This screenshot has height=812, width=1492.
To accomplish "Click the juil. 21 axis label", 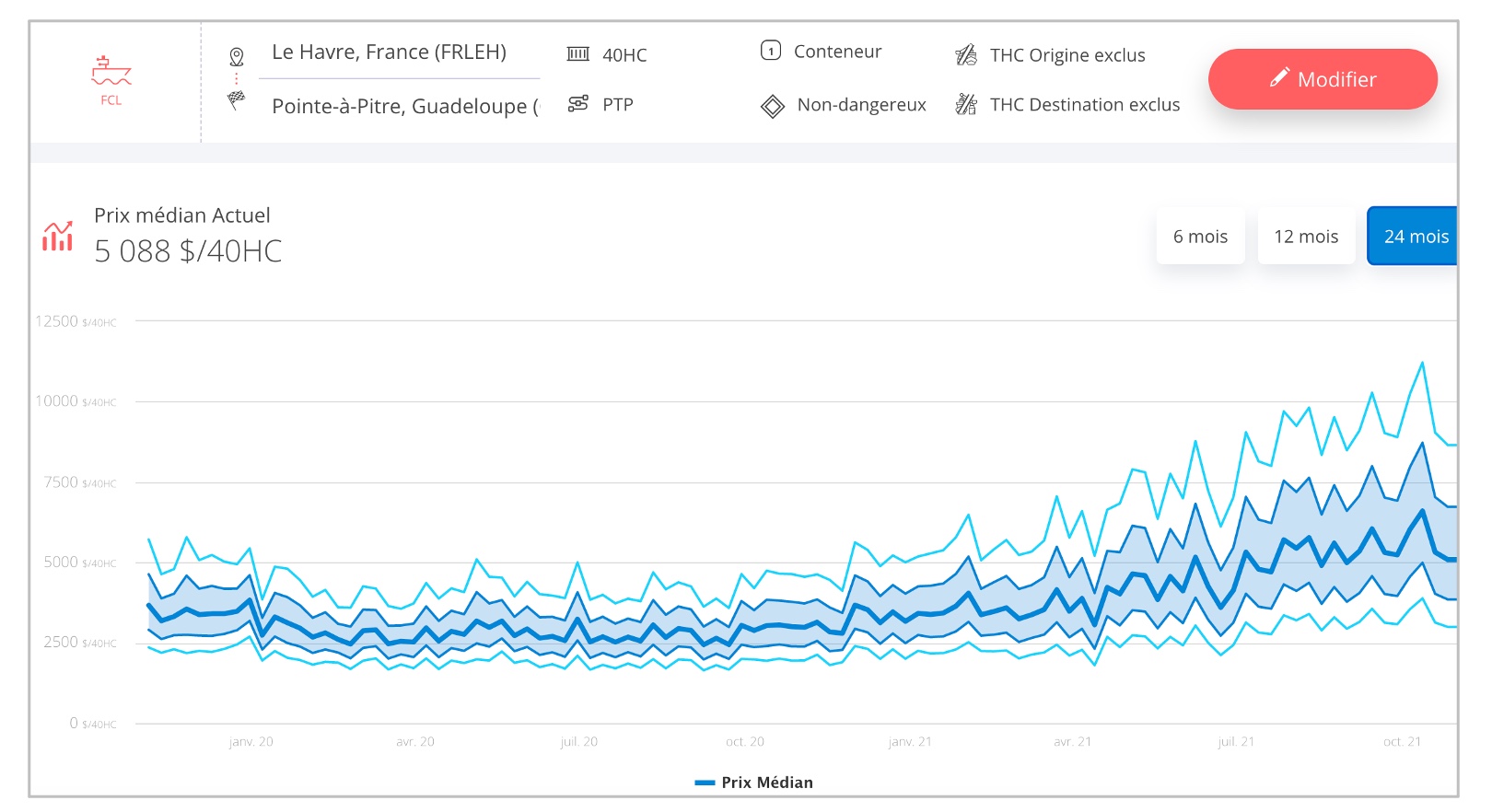I will pyautogui.click(x=1236, y=742).
